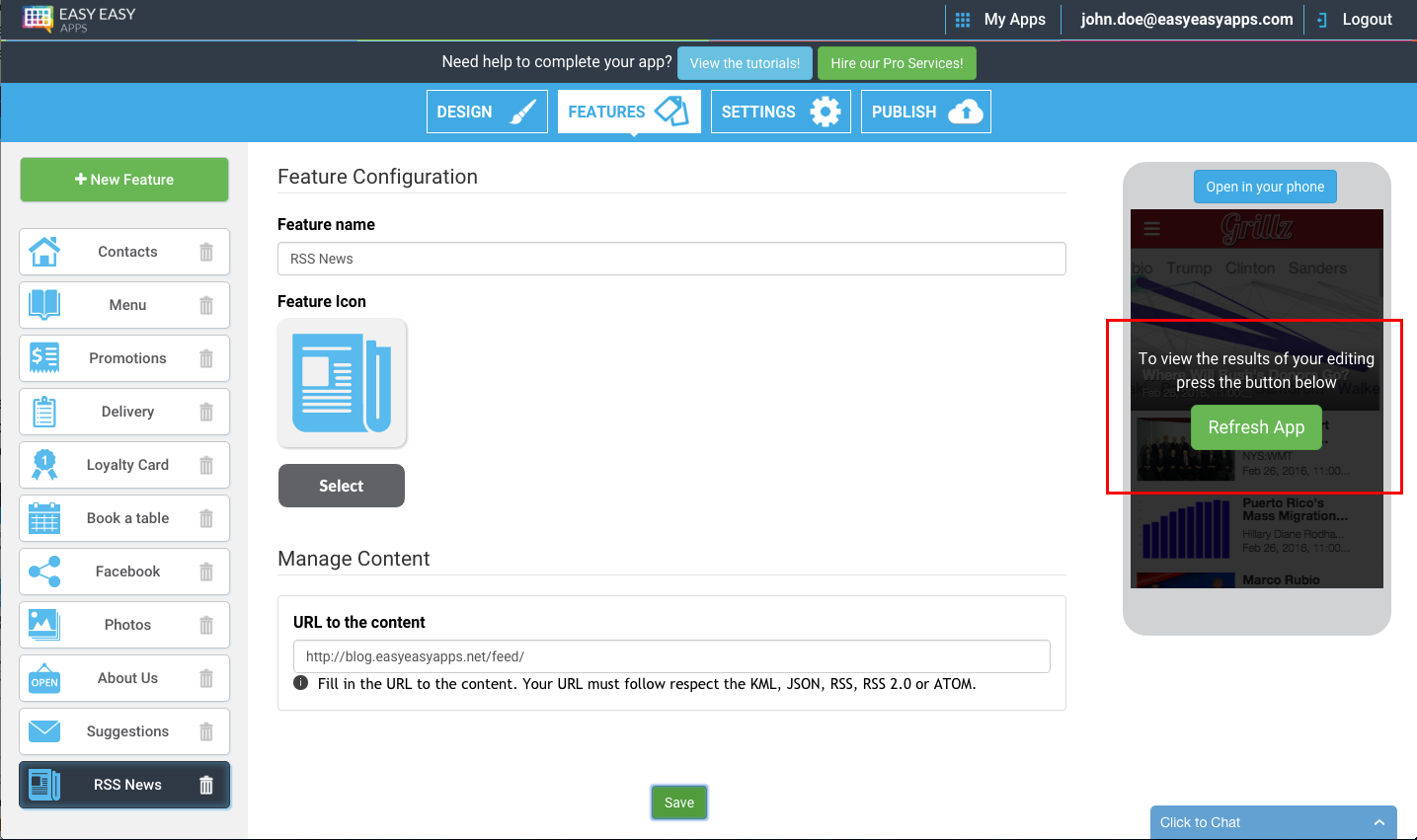Save the feature configuration
The width and height of the screenshot is (1417, 840).
click(x=678, y=802)
